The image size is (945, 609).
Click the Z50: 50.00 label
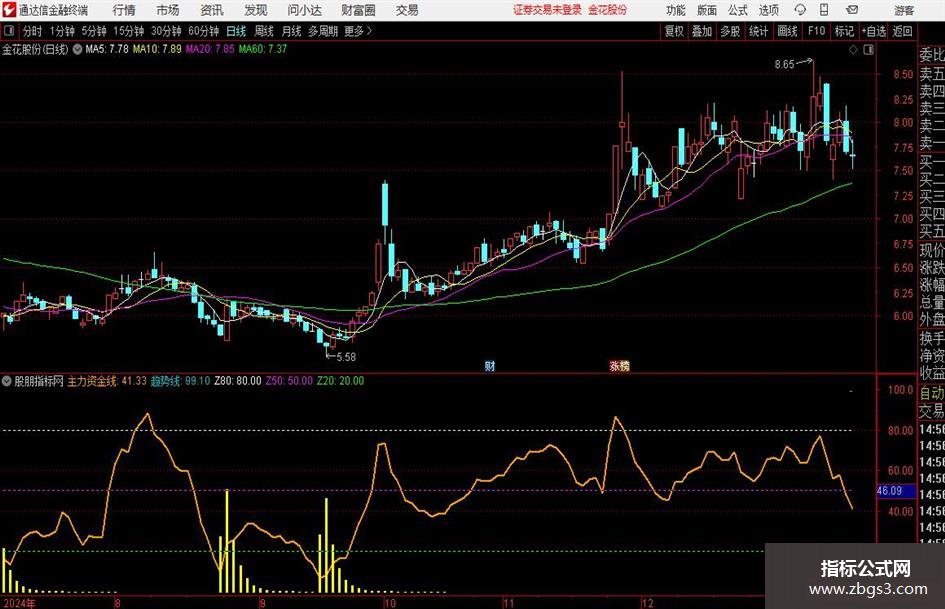[289, 381]
